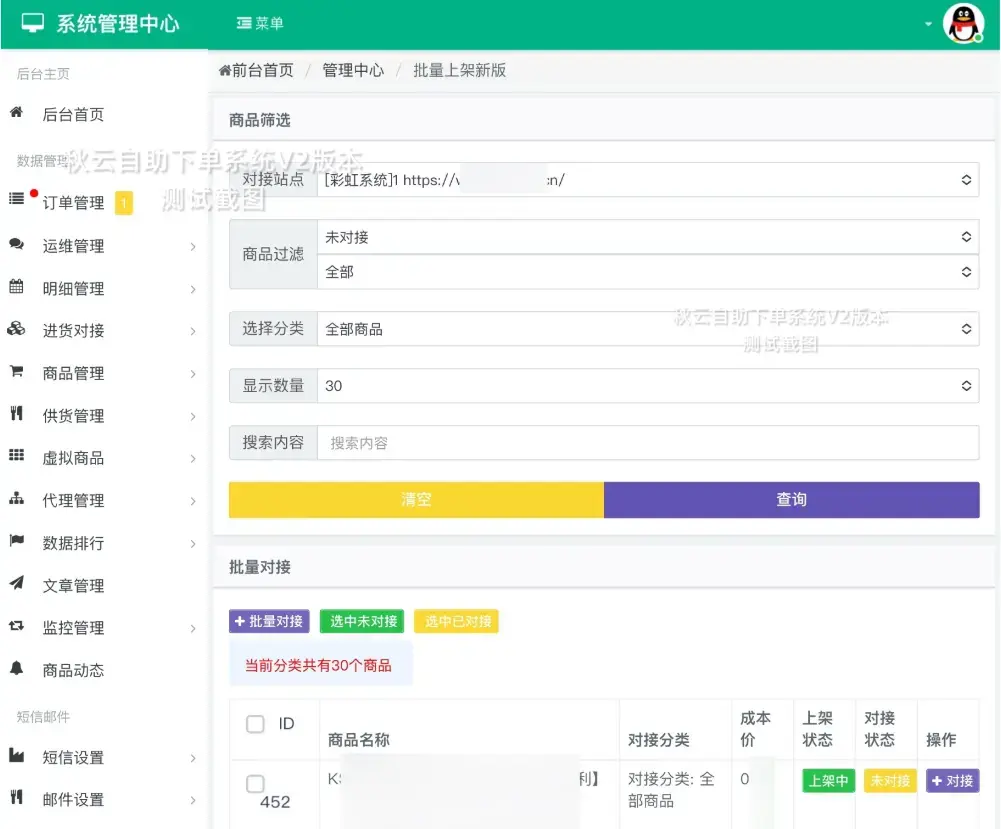The width and height of the screenshot is (1001, 829).
Task: Check the box for product row 452
Action: point(255,783)
